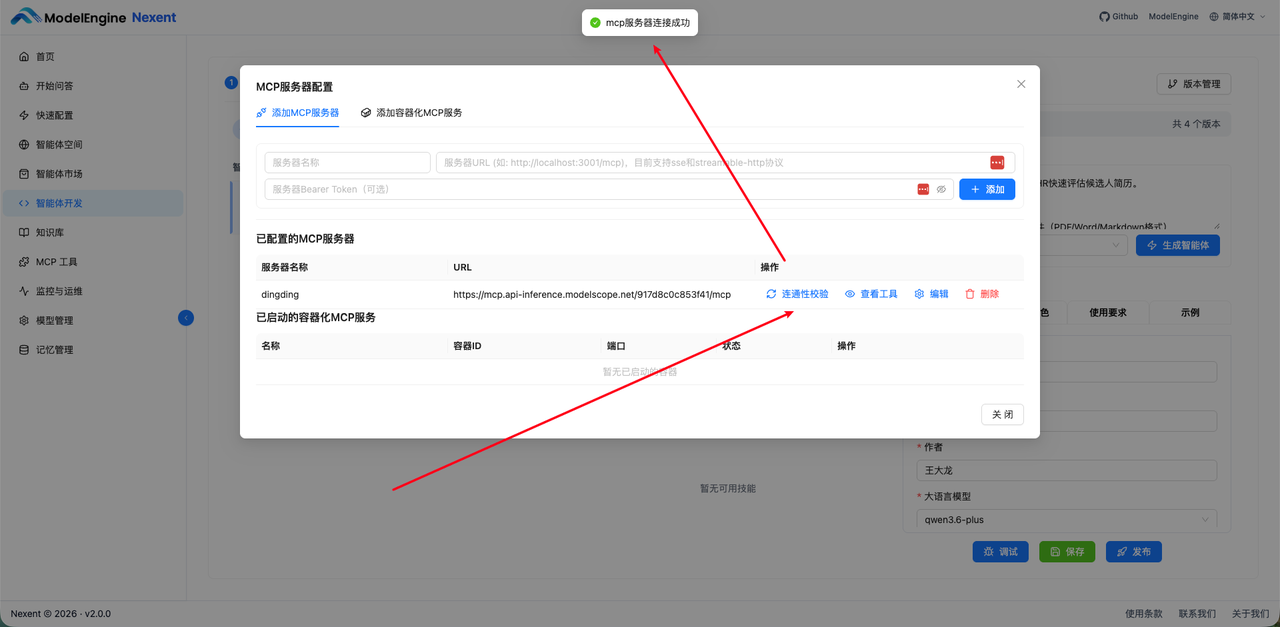Run 连通性校验 for dingding server
This screenshot has width=1280, height=627.
(797, 294)
